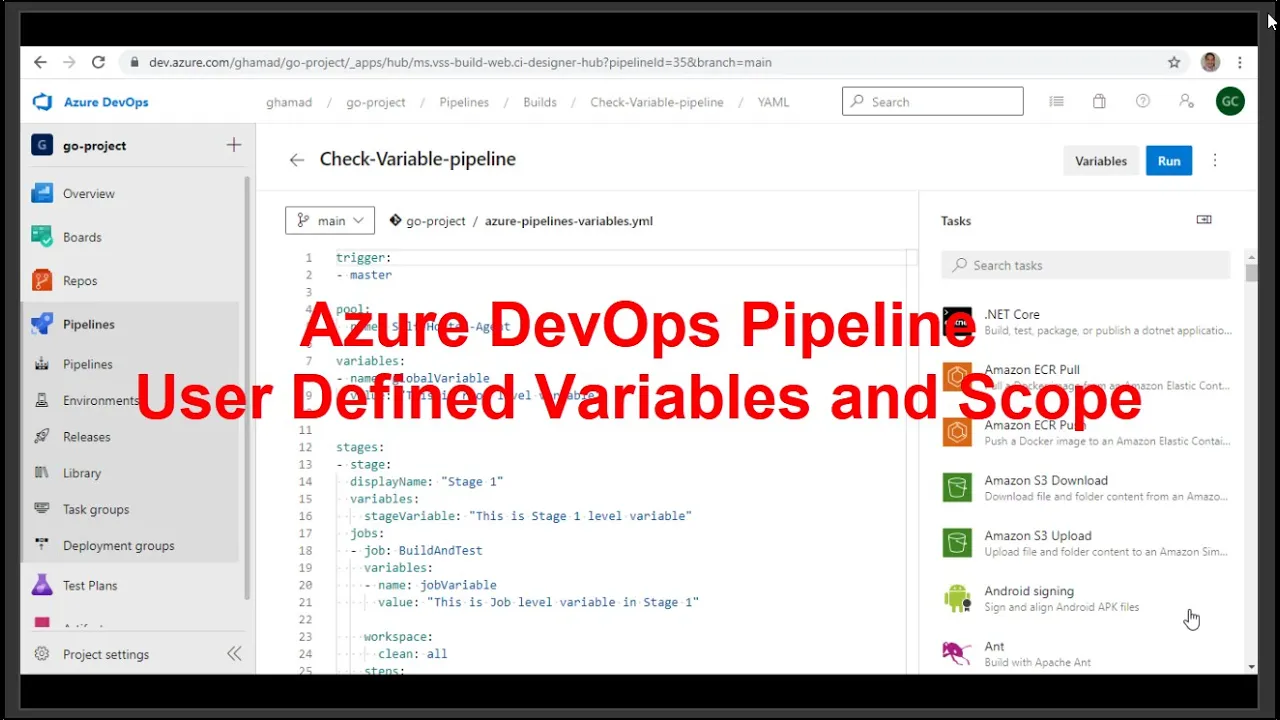Open more actions menu beside Run
This screenshot has height=720, width=1280.
pyautogui.click(x=1216, y=160)
